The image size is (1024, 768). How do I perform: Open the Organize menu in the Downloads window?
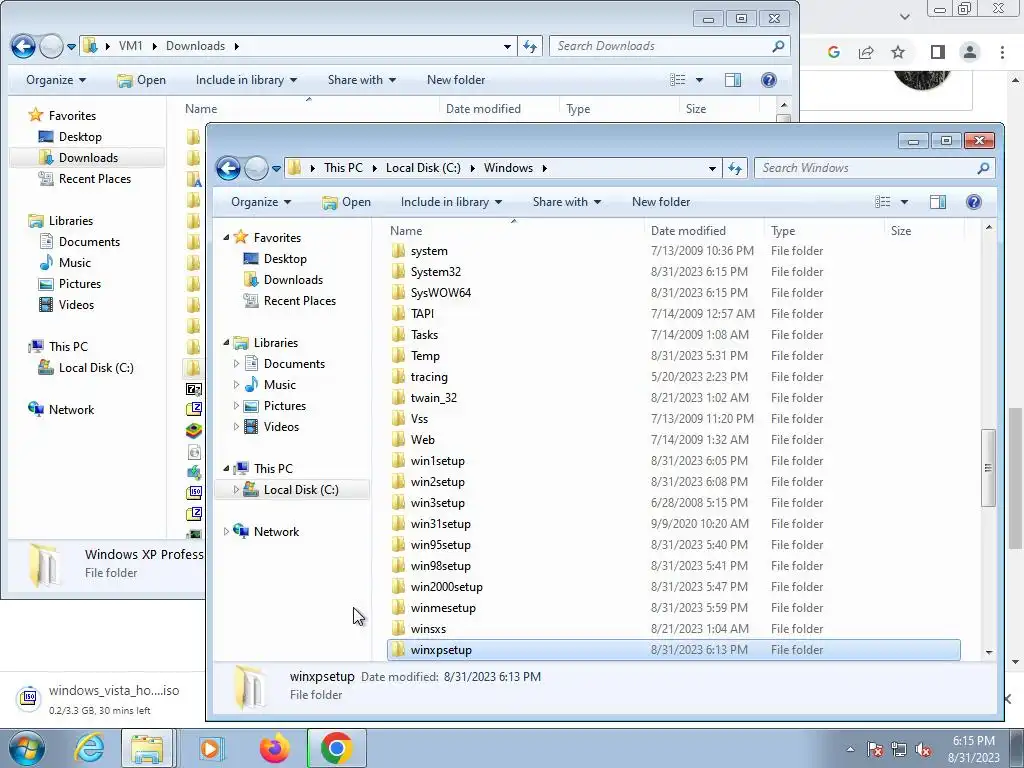click(x=56, y=80)
